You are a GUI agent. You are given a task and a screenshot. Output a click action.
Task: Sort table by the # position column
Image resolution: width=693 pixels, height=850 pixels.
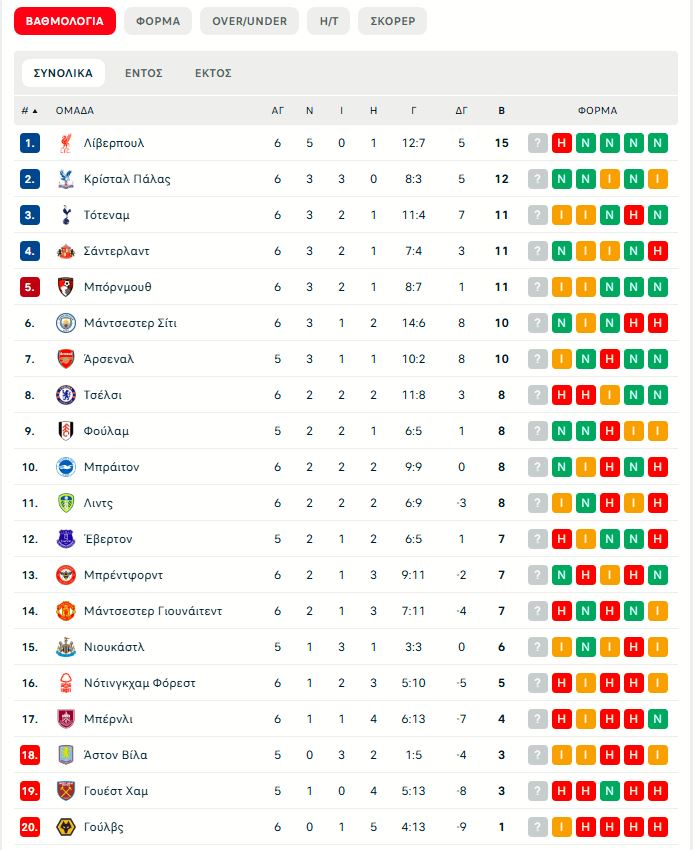point(29,111)
